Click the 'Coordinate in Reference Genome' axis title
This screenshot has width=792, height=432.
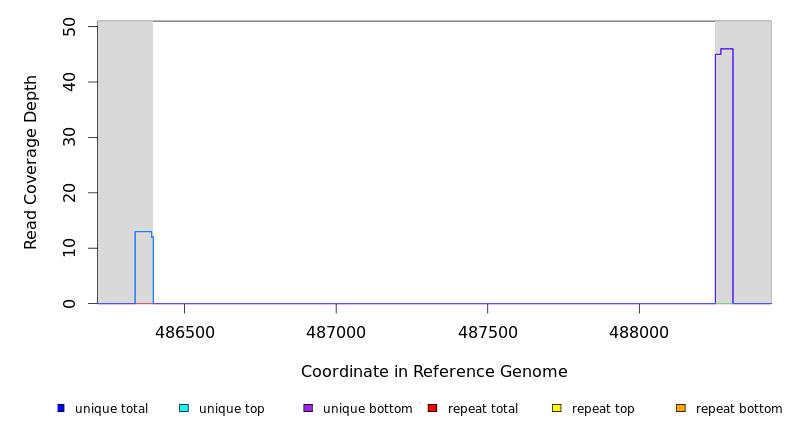point(434,372)
